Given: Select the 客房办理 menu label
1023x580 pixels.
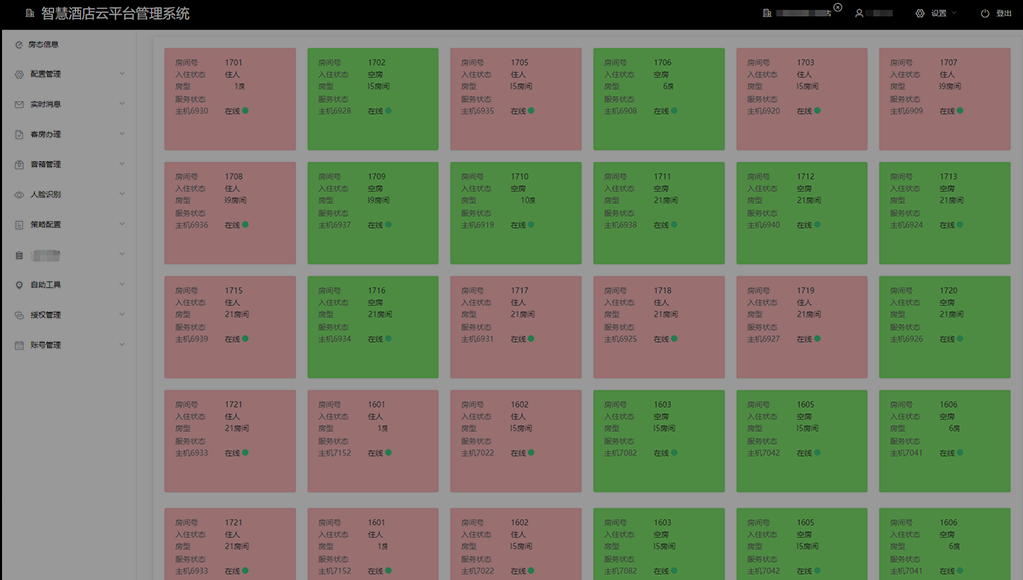Looking at the screenshot, I should [x=46, y=134].
